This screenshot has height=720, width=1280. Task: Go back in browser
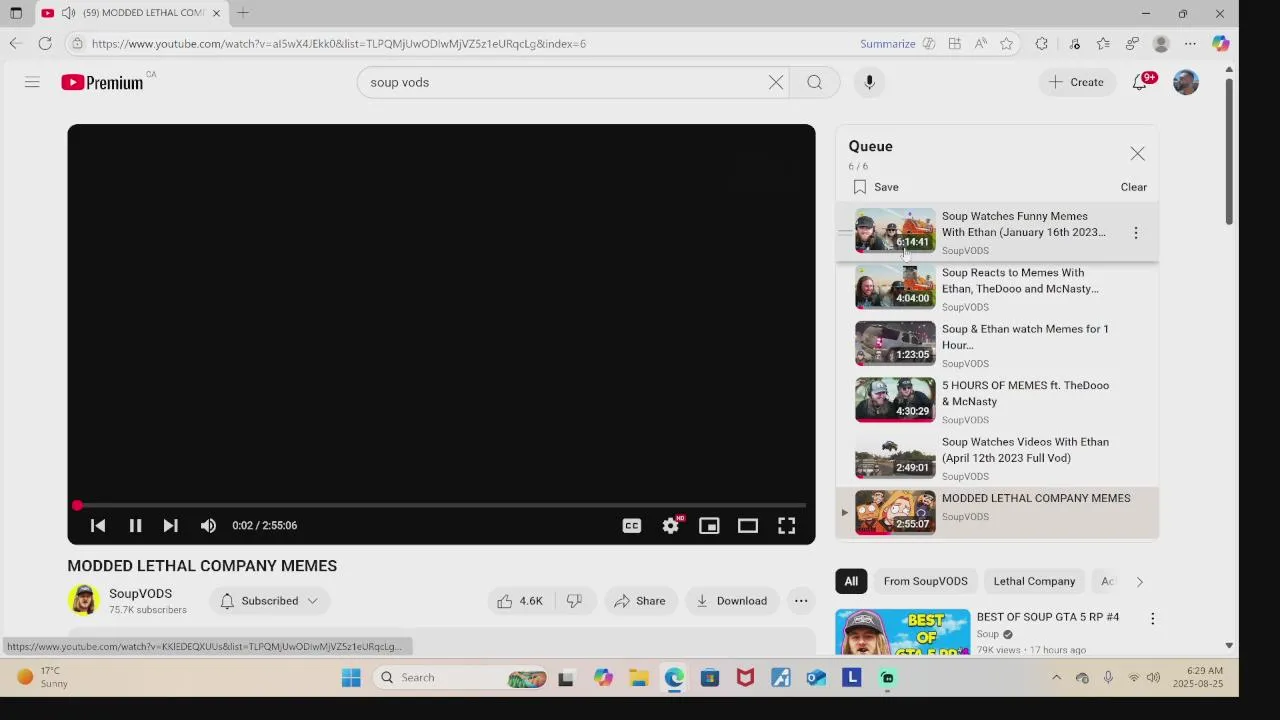(15, 43)
